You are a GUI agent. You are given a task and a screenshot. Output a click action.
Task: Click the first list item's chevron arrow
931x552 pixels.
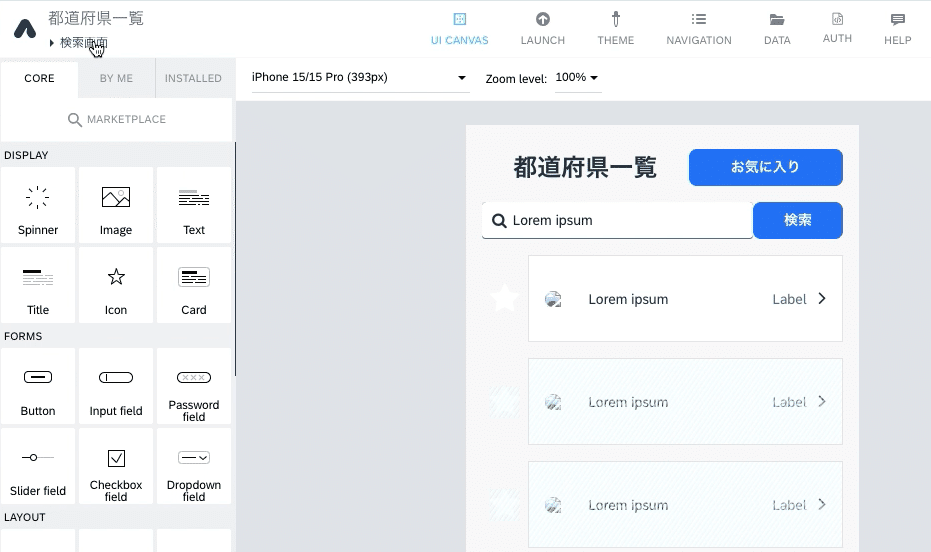(822, 299)
